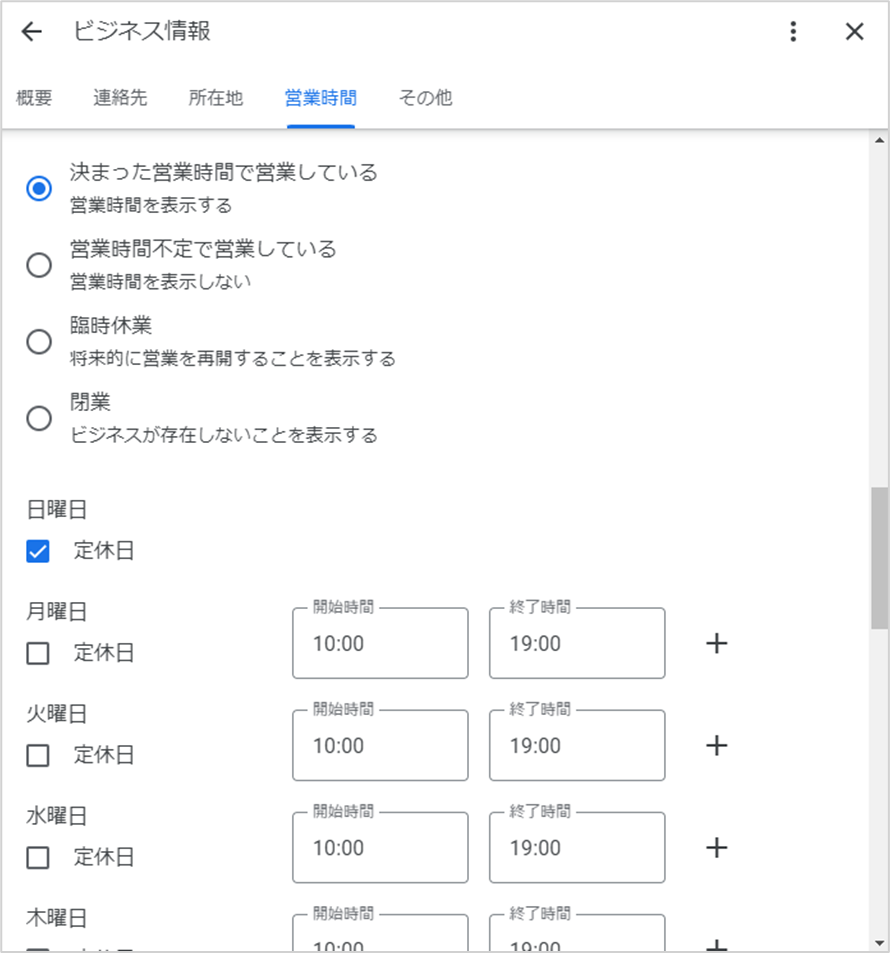Click the 営業時間を表示する description text
This screenshot has height=953, width=890.
[x=151, y=205]
